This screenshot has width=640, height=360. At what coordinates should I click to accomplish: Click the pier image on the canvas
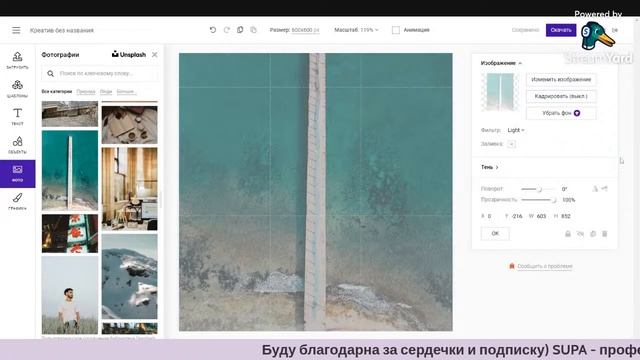[x=316, y=192]
